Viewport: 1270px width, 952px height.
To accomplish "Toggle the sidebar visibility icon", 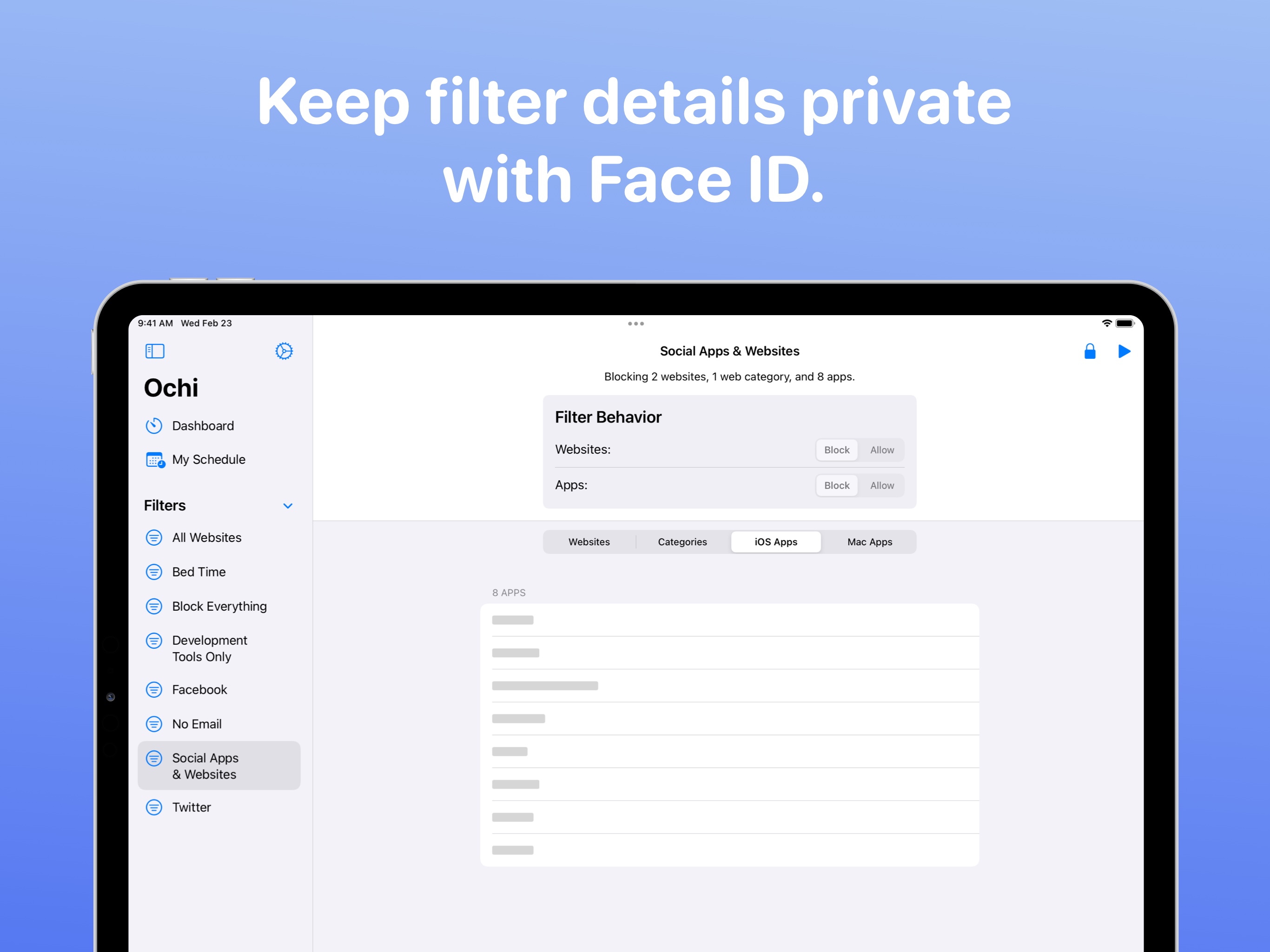I will 154,351.
